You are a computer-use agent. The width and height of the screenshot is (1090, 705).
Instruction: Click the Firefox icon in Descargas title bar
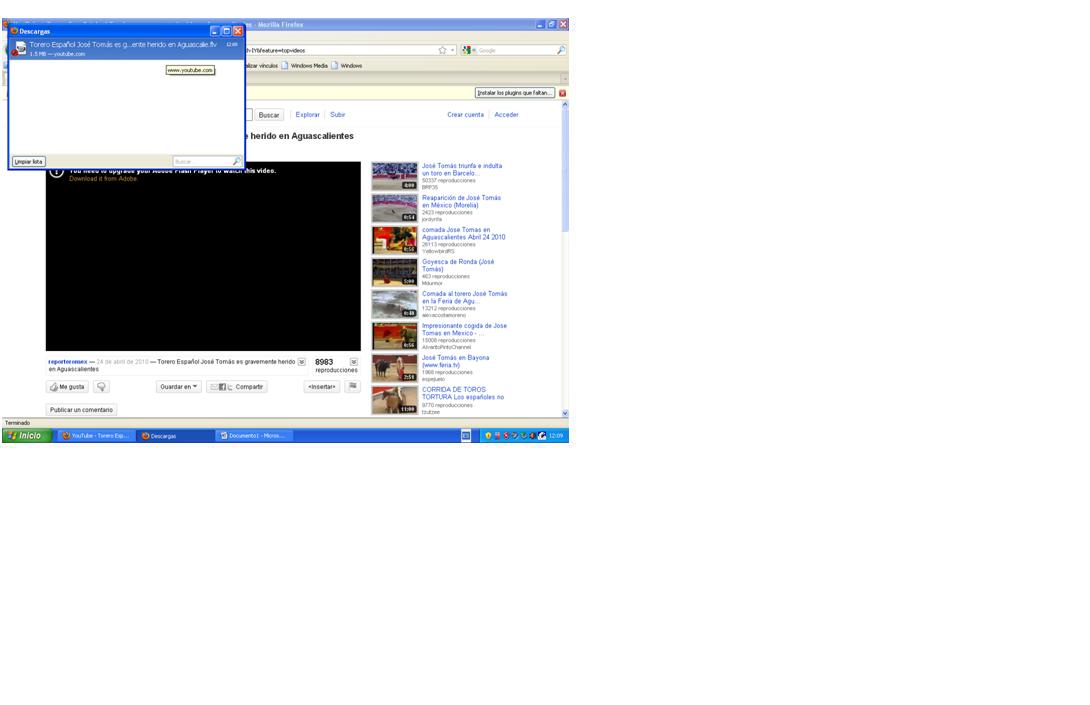tap(14, 31)
